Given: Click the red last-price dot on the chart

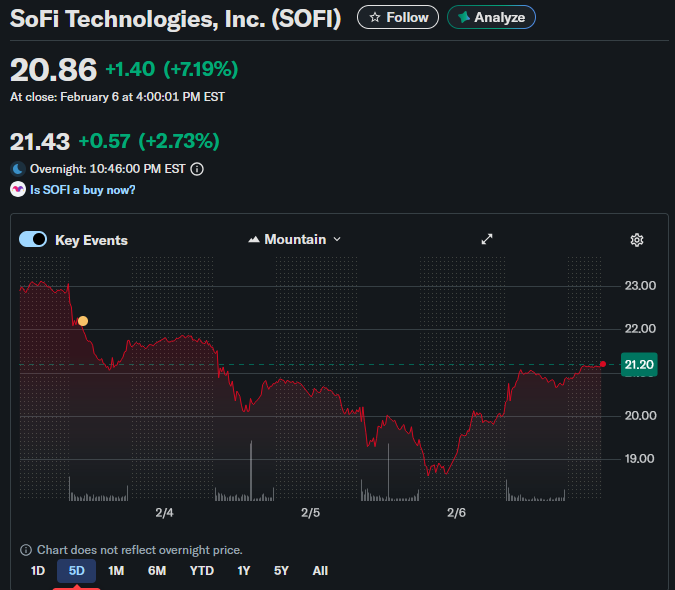Looking at the screenshot, I should coord(603,364).
